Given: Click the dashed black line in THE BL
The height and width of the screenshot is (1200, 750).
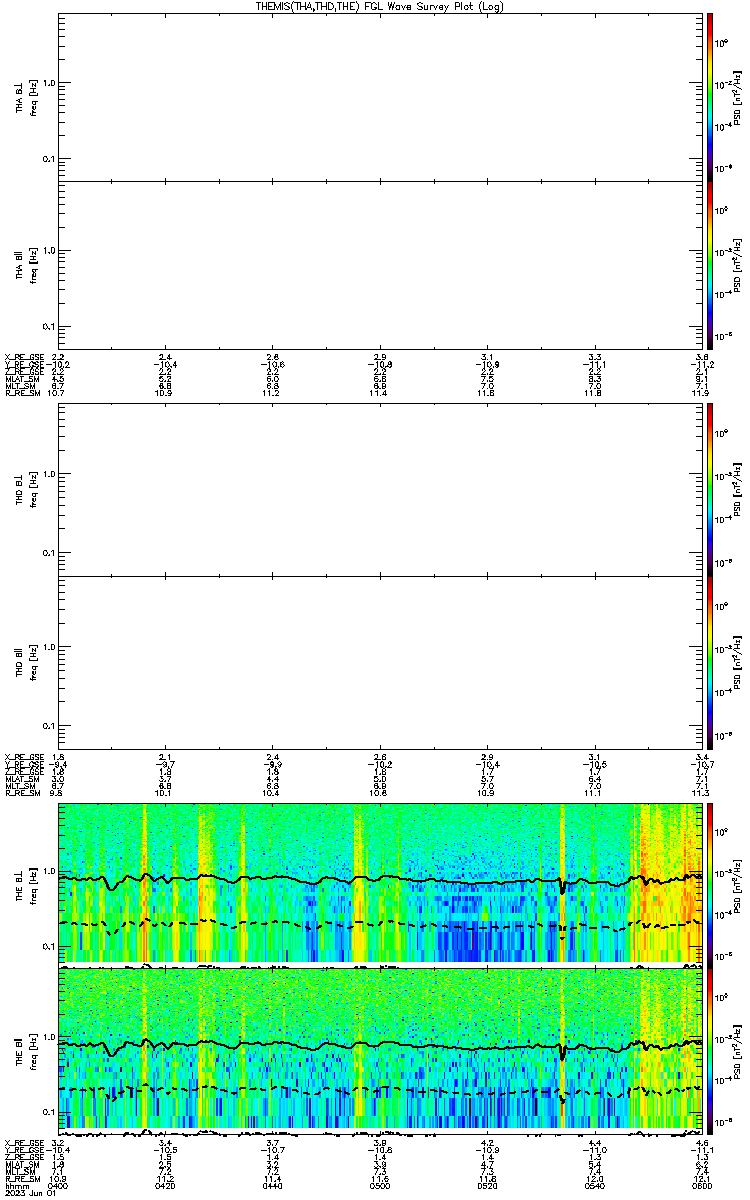Looking at the screenshot, I should [380, 926].
